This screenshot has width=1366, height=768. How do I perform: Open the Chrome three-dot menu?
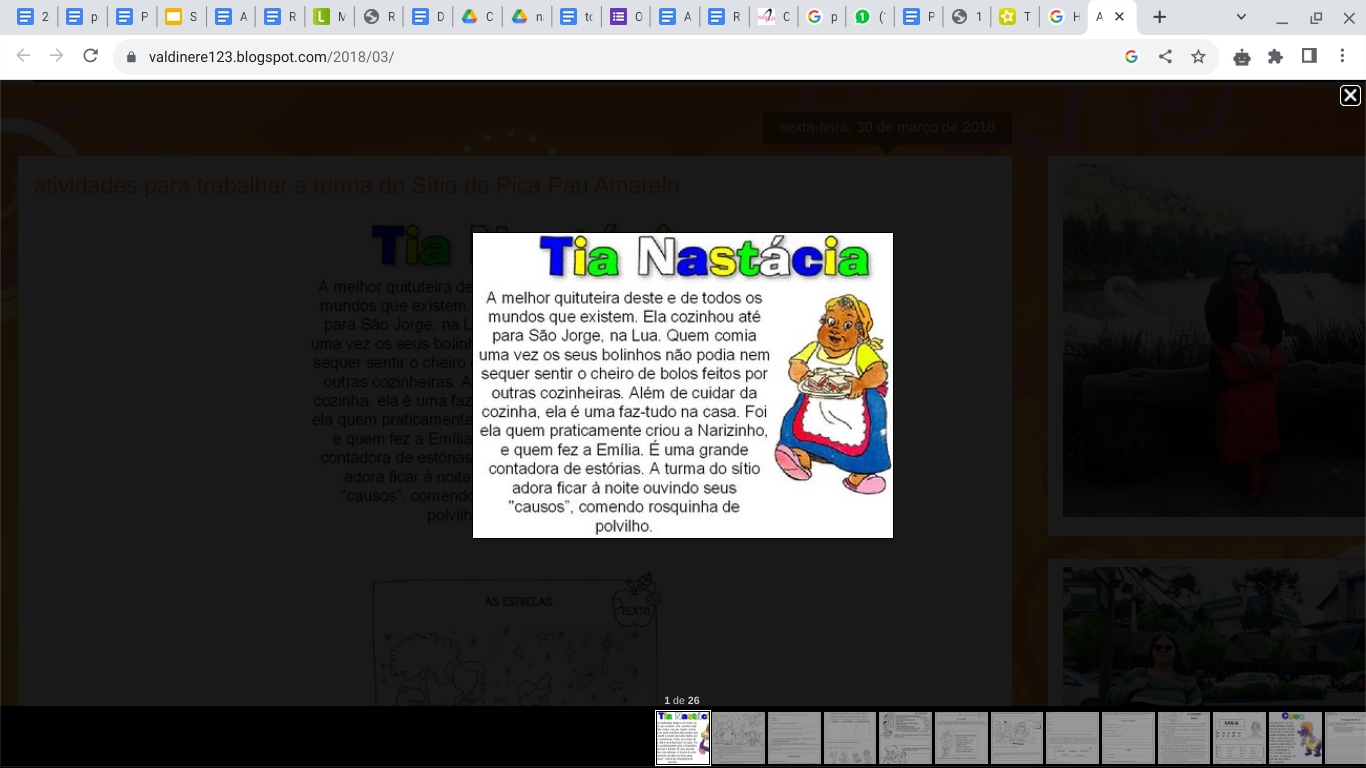pyautogui.click(x=1343, y=57)
